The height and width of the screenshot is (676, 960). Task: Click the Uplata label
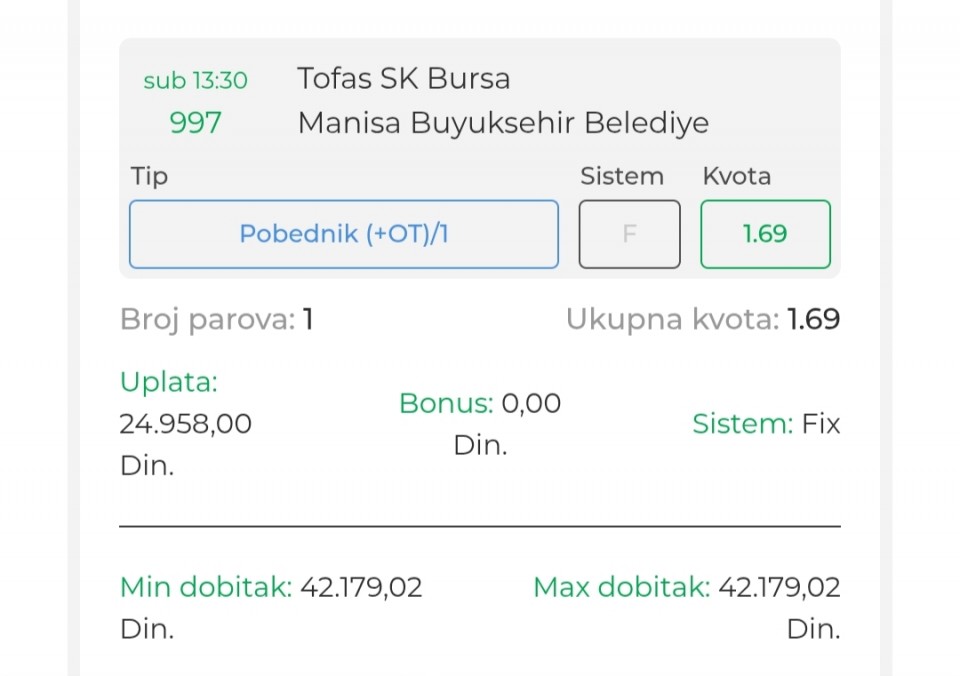(x=168, y=382)
